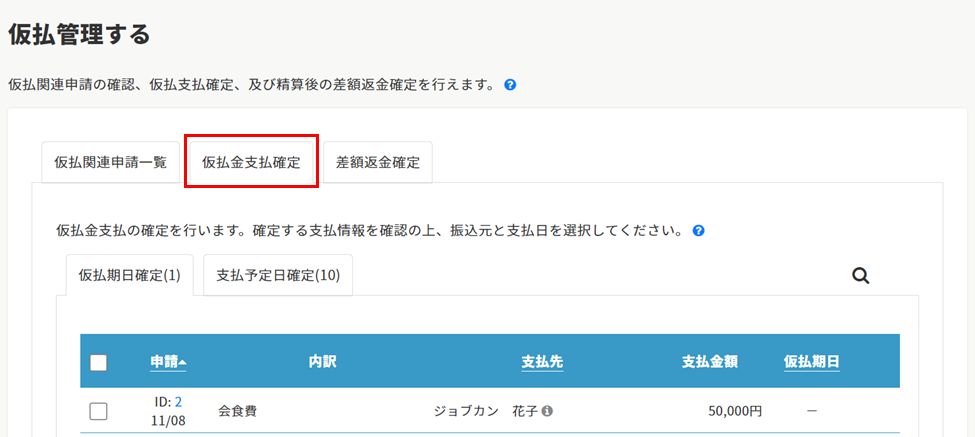Screen dimensions: 975x437
Task: Switch to 仮払関連申請一覧 tab
Action: (x=111, y=163)
